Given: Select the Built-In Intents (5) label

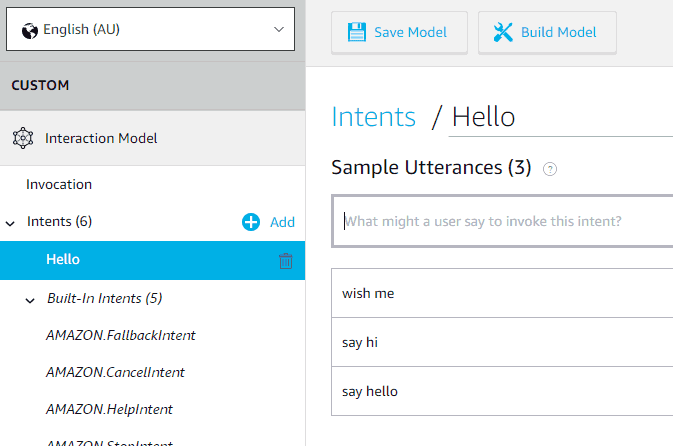Looking at the screenshot, I should click(105, 298).
